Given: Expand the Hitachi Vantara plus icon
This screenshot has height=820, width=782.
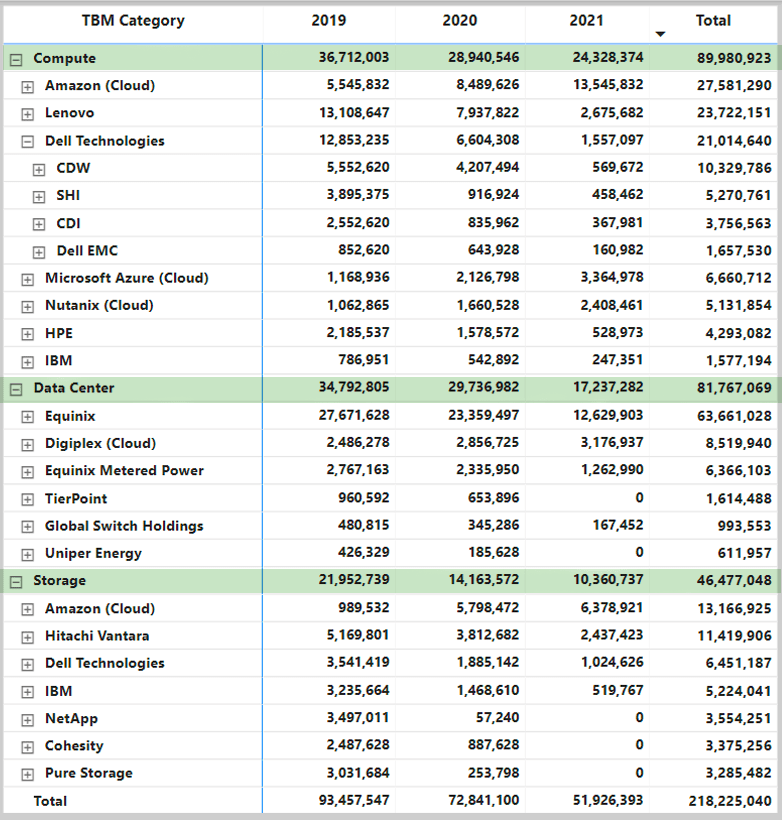Looking at the screenshot, I should 28,636.
